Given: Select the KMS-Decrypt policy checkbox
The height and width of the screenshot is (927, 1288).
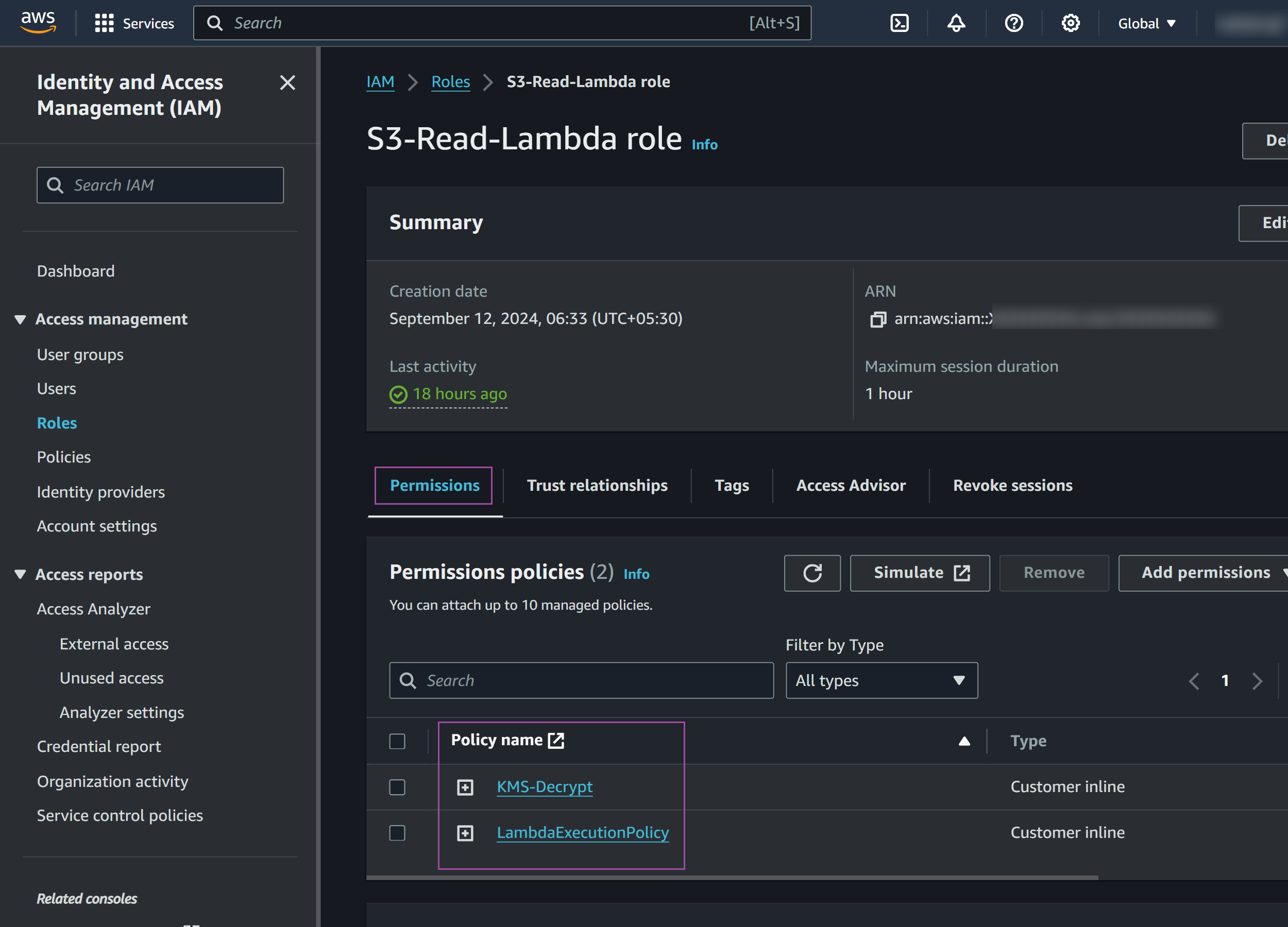Looking at the screenshot, I should click(x=397, y=787).
